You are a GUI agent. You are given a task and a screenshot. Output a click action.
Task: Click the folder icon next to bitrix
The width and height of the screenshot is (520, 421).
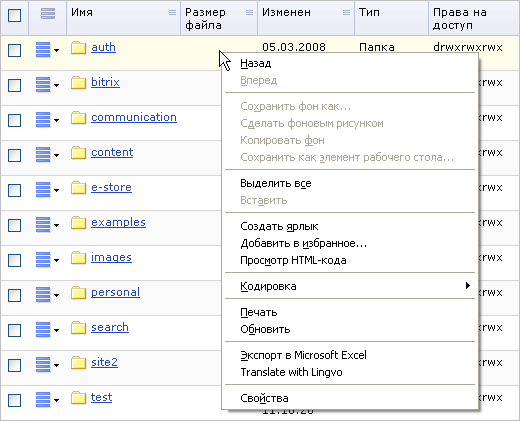pyautogui.click(x=78, y=83)
